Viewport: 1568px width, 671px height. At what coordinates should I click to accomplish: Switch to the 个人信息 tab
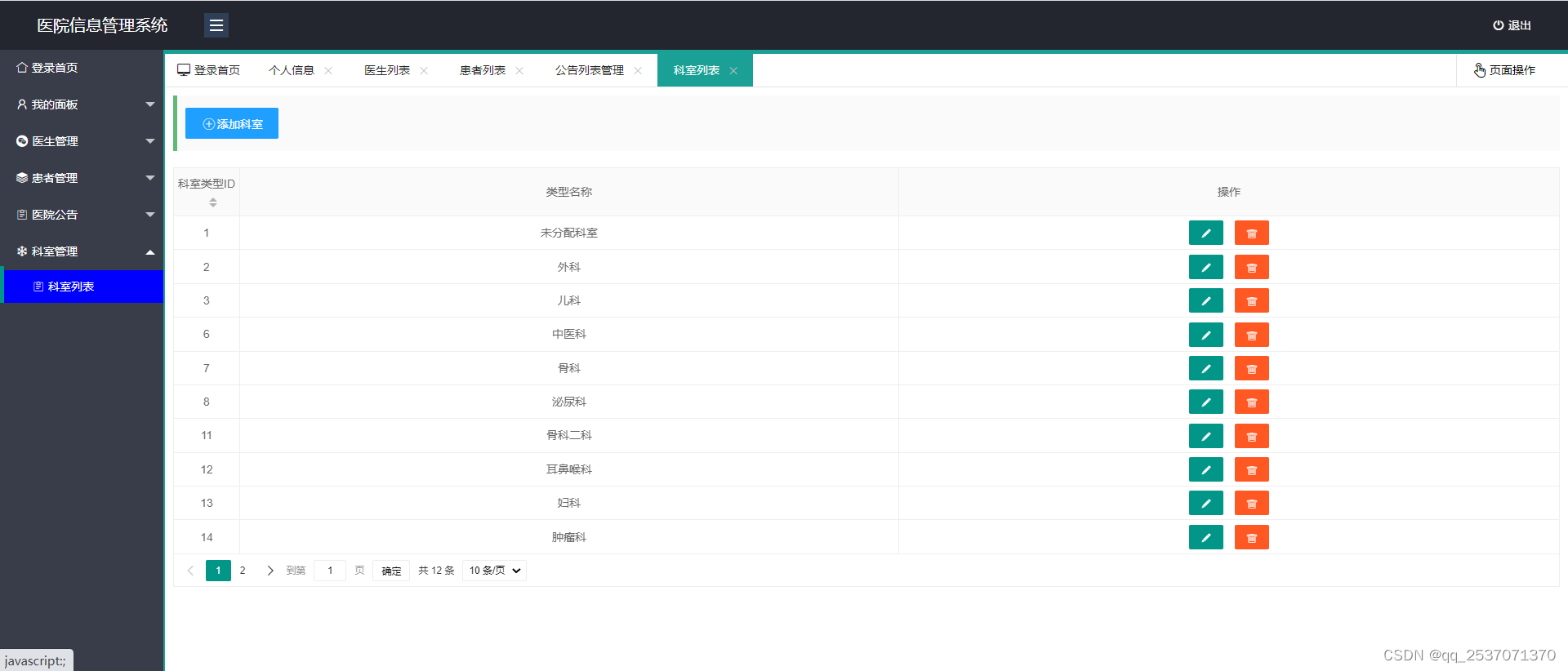point(292,70)
